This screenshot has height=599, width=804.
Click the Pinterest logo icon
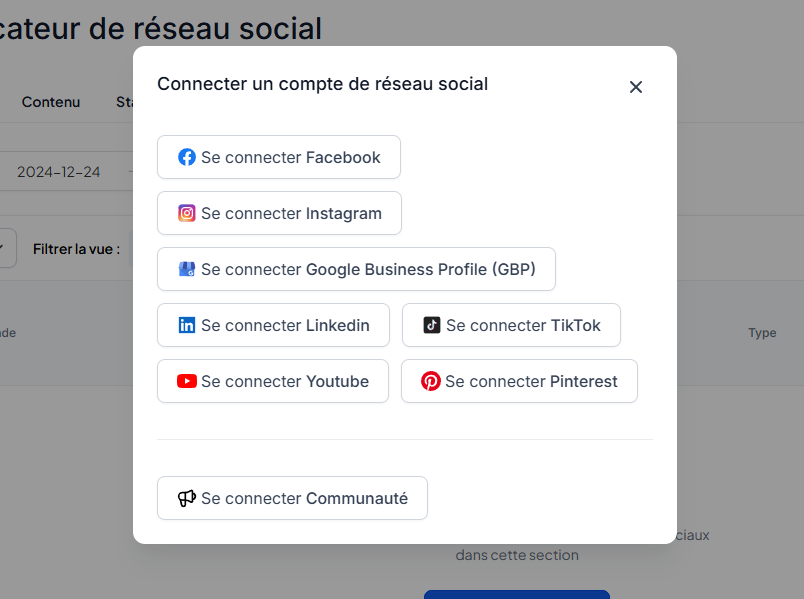431,381
